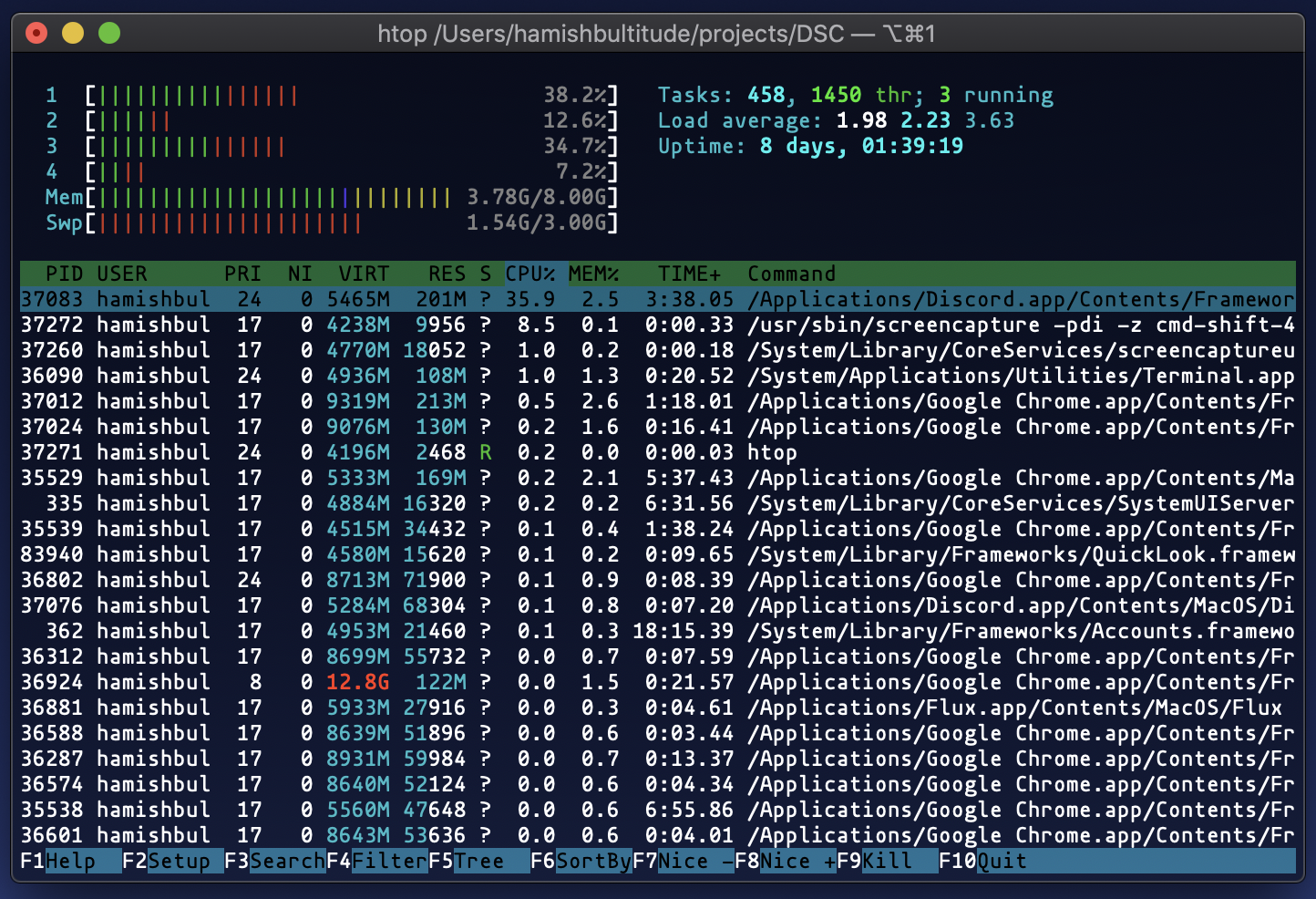1316x899 pixels.
Task: Select SystemUIServer process row PID 335
Action: (x=657, y=503)
